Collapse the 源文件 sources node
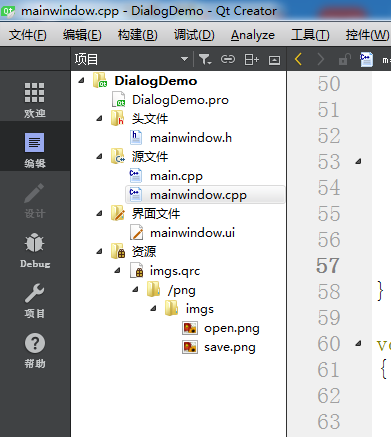 pyautogui.click(x=99, y=156)
